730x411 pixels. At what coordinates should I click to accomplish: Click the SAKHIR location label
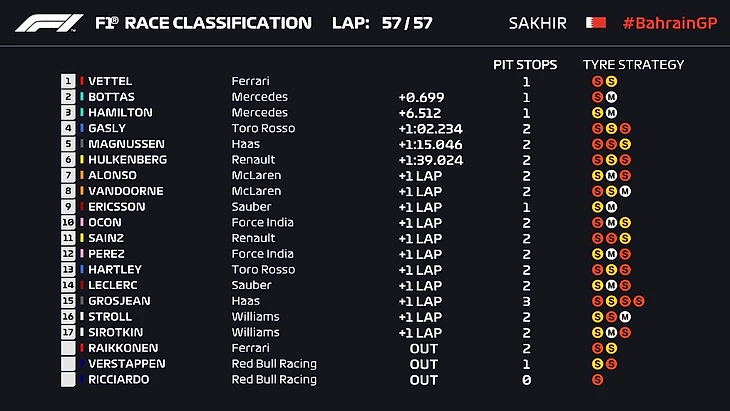click(x=538, y=22)
